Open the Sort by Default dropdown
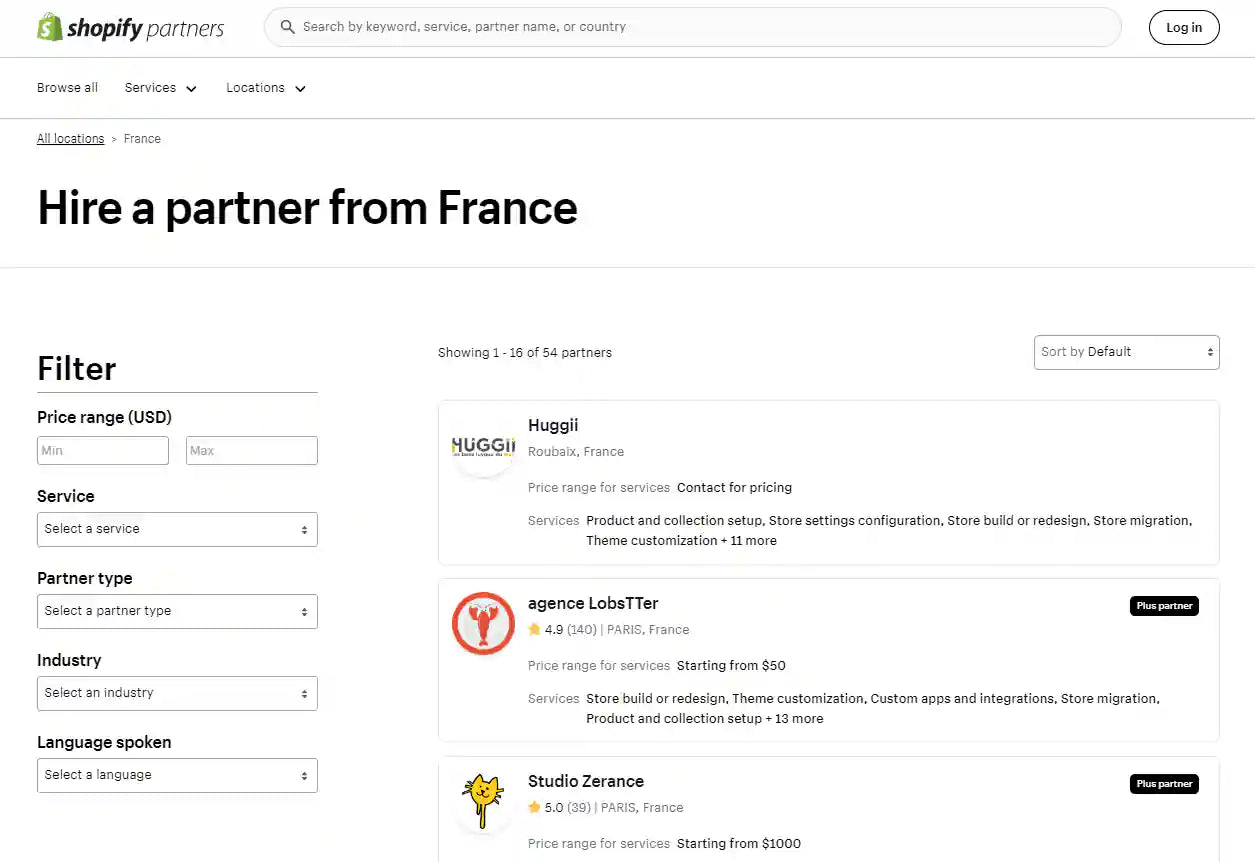The image size is (1255, 862). [x=1127, y=352]
